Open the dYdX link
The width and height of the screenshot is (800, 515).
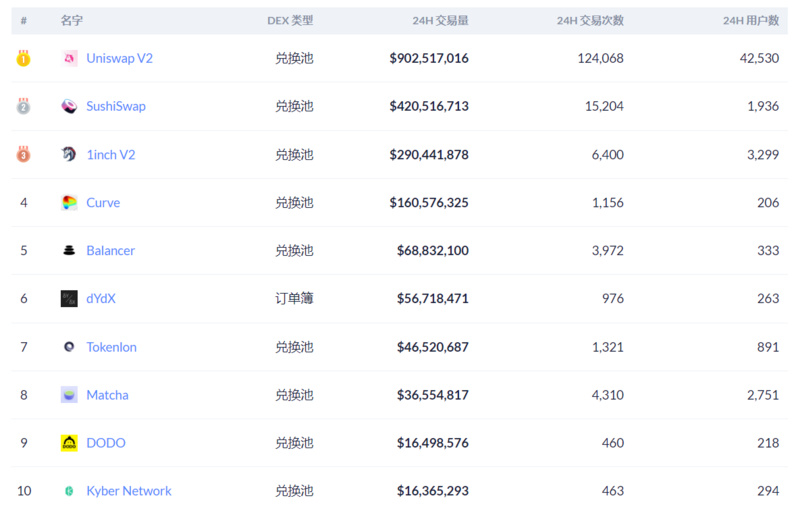click(101, 299)
